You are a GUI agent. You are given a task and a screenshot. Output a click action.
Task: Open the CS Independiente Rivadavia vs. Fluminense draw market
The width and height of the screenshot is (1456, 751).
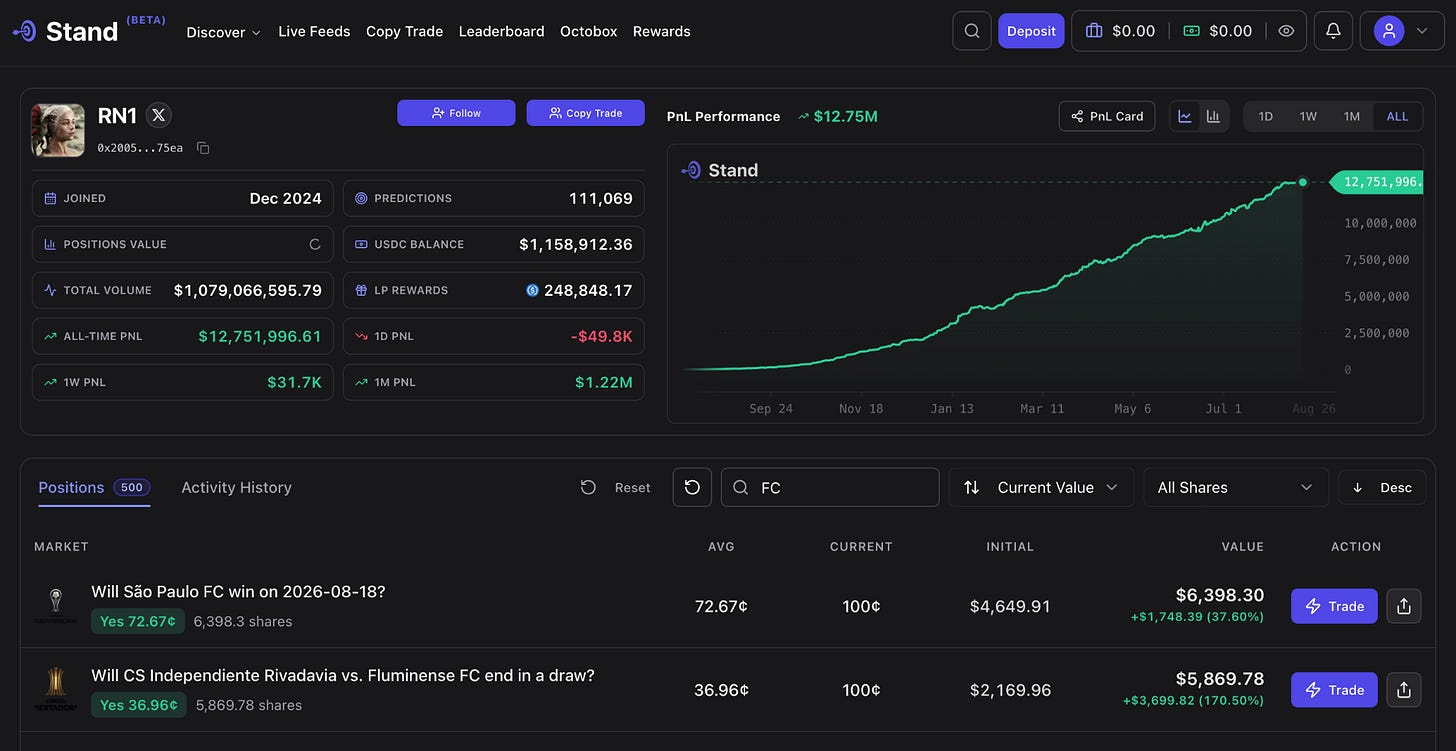pos(343,675)
